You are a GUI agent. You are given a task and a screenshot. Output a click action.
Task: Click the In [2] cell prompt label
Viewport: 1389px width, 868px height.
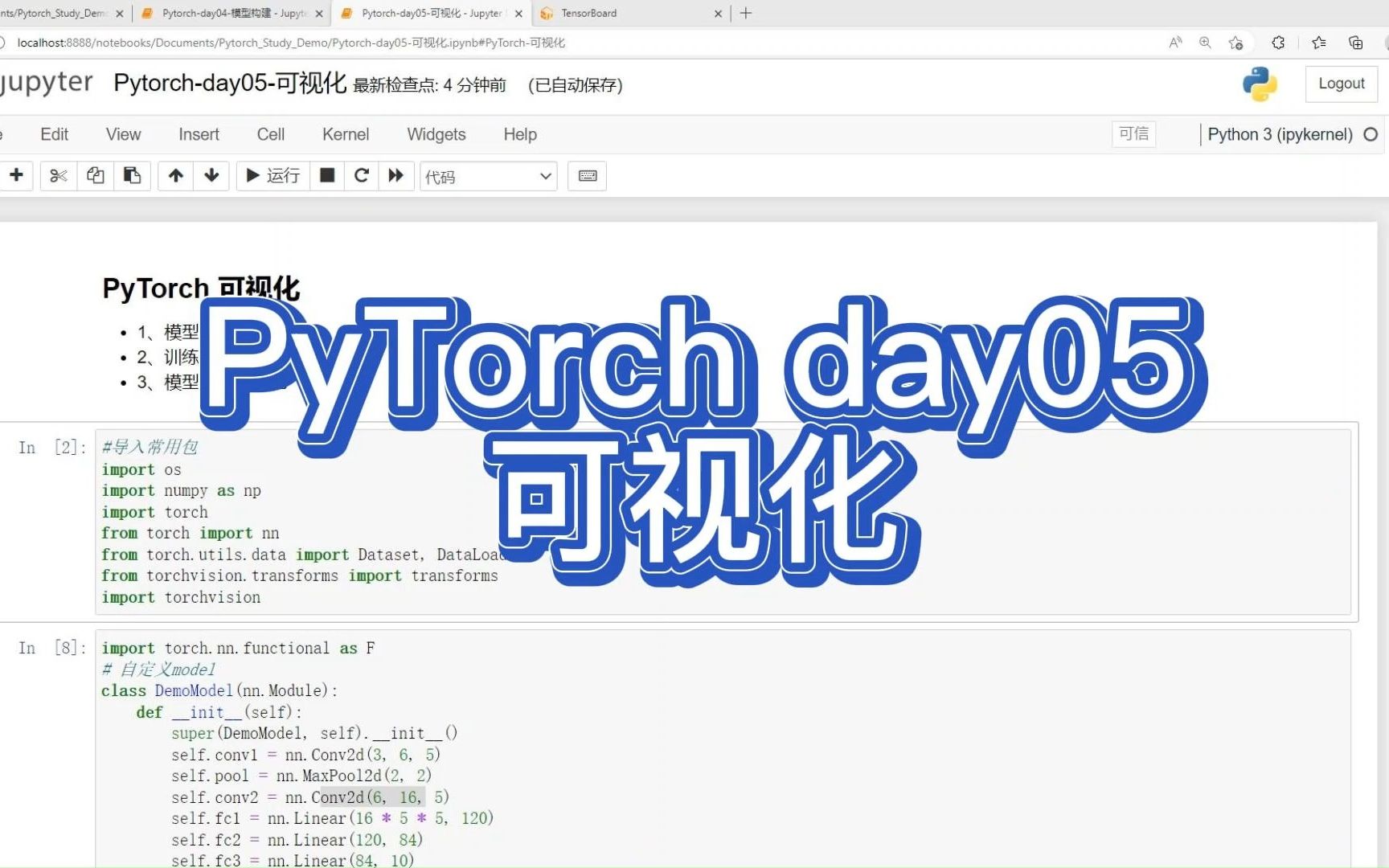[52, 448]
